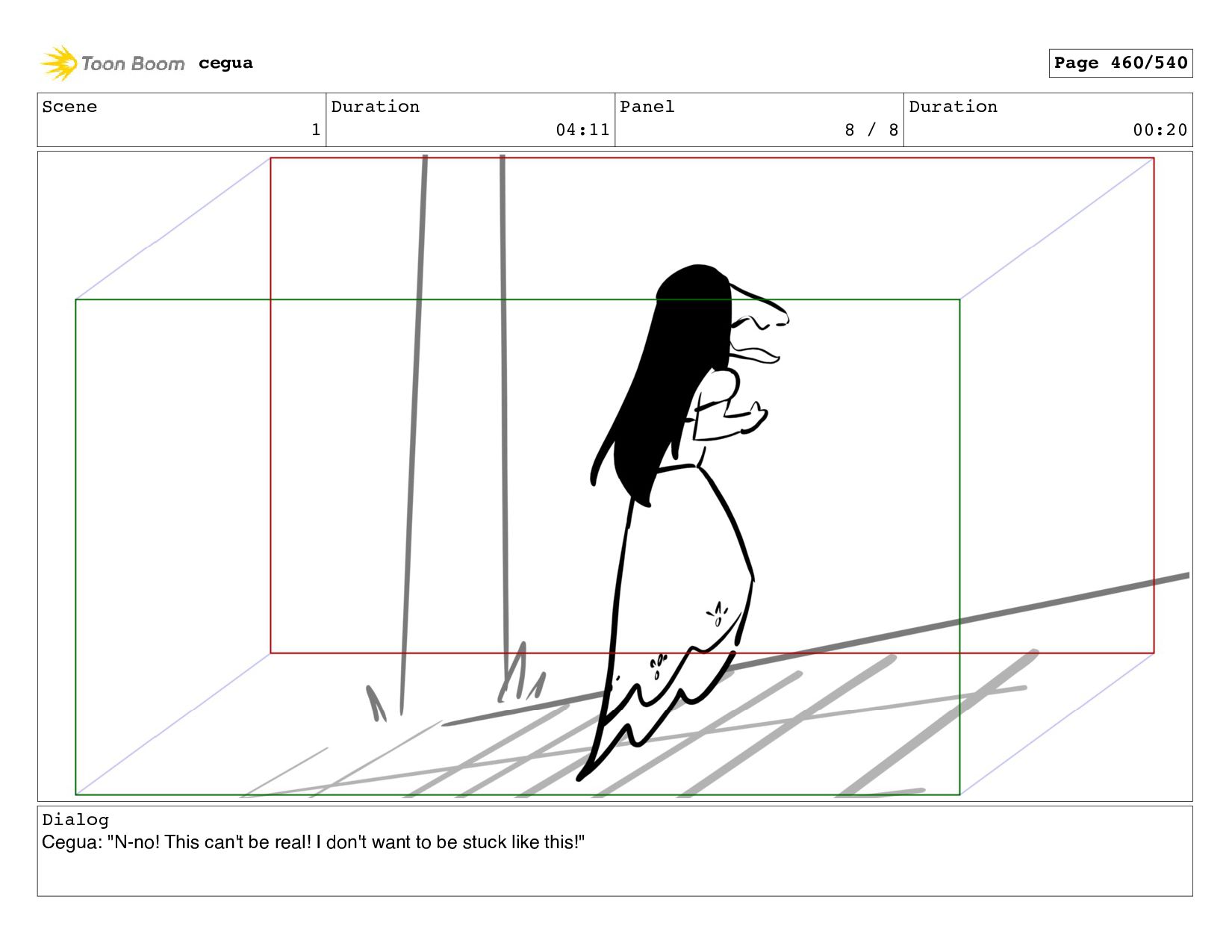Viewport: 1232px width, 952px height.
Task: Click the Toon Boom wordmark text
Action: 133,63
